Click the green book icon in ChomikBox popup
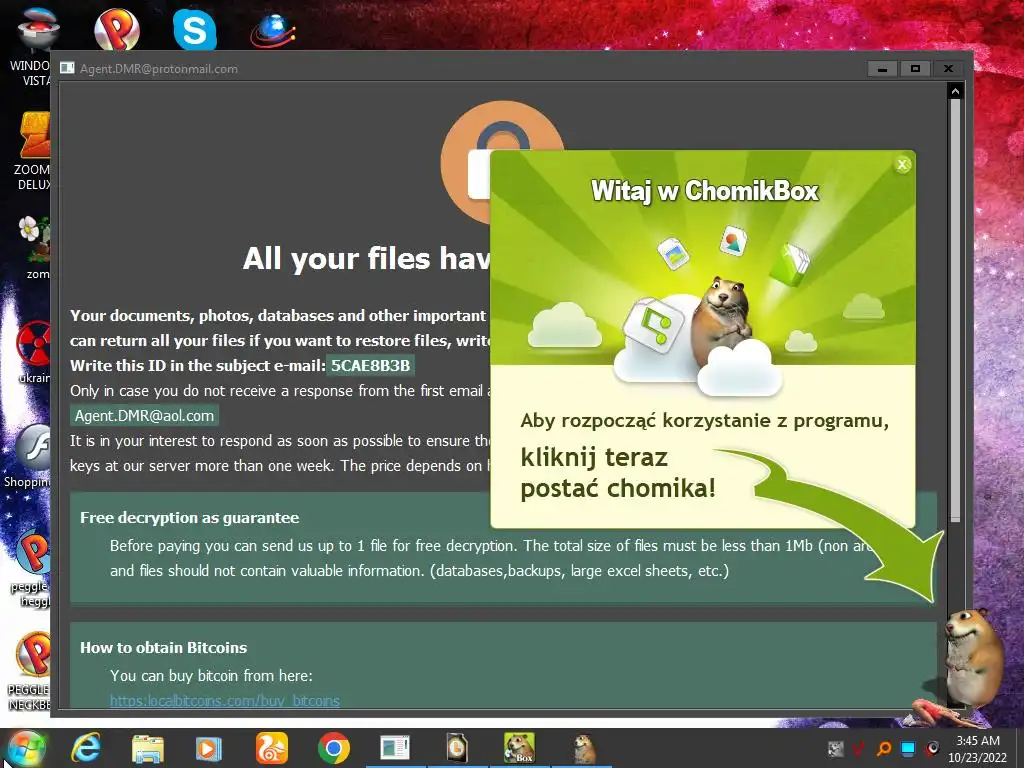 tap(789, 264)
